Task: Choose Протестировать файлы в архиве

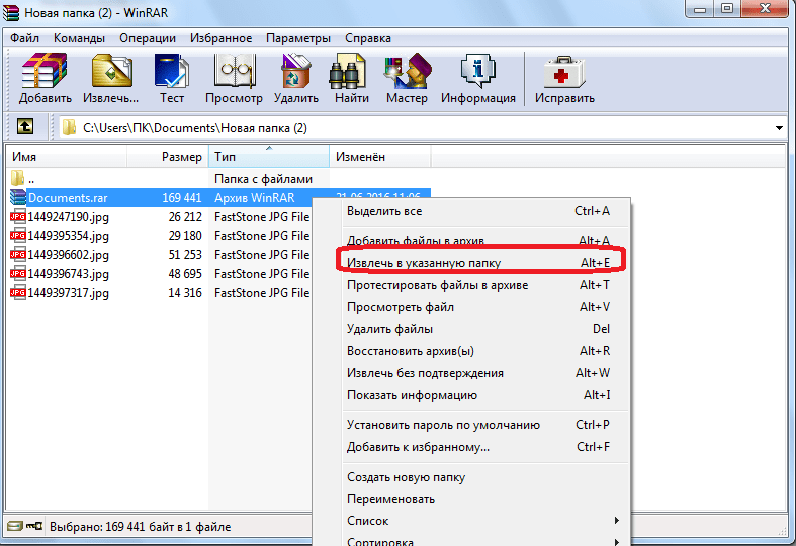Action: pos(479,285)
